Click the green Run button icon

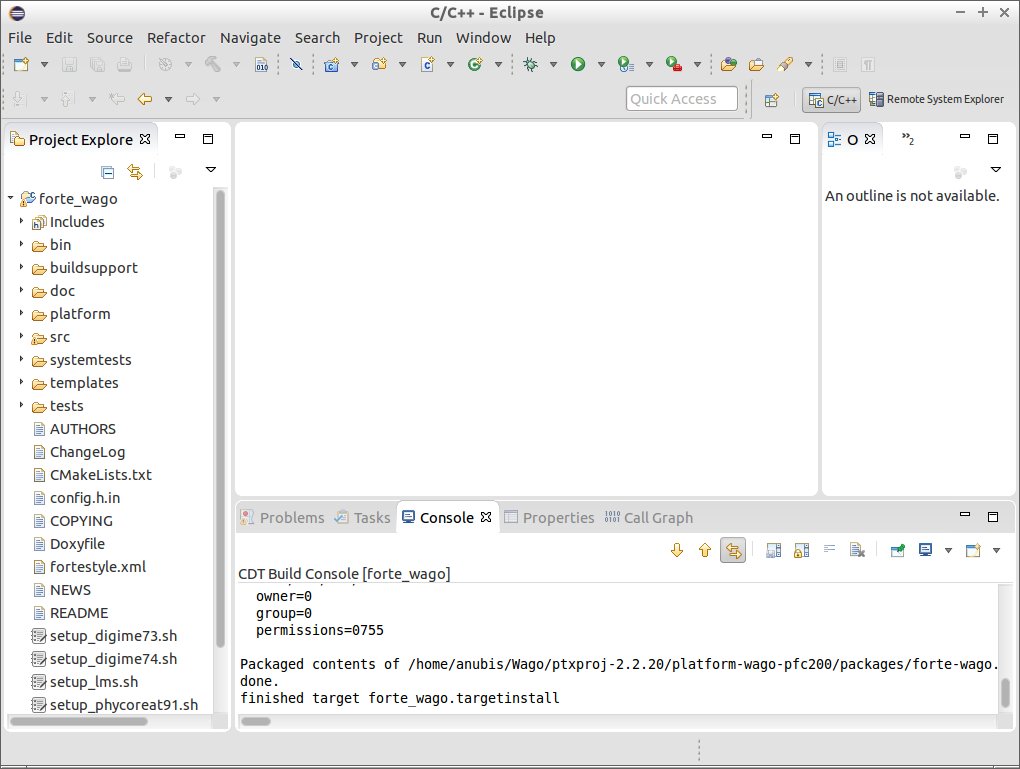coord(578,64)
